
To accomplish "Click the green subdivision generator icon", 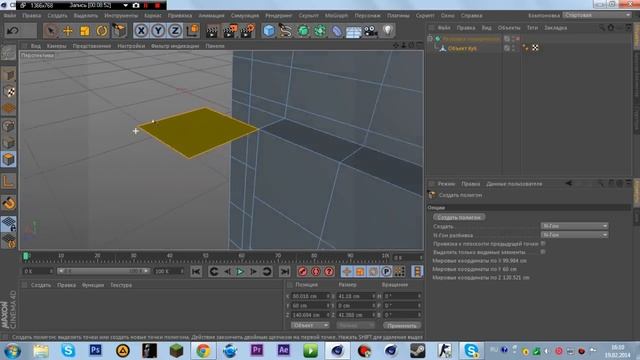I will point(303,31).
